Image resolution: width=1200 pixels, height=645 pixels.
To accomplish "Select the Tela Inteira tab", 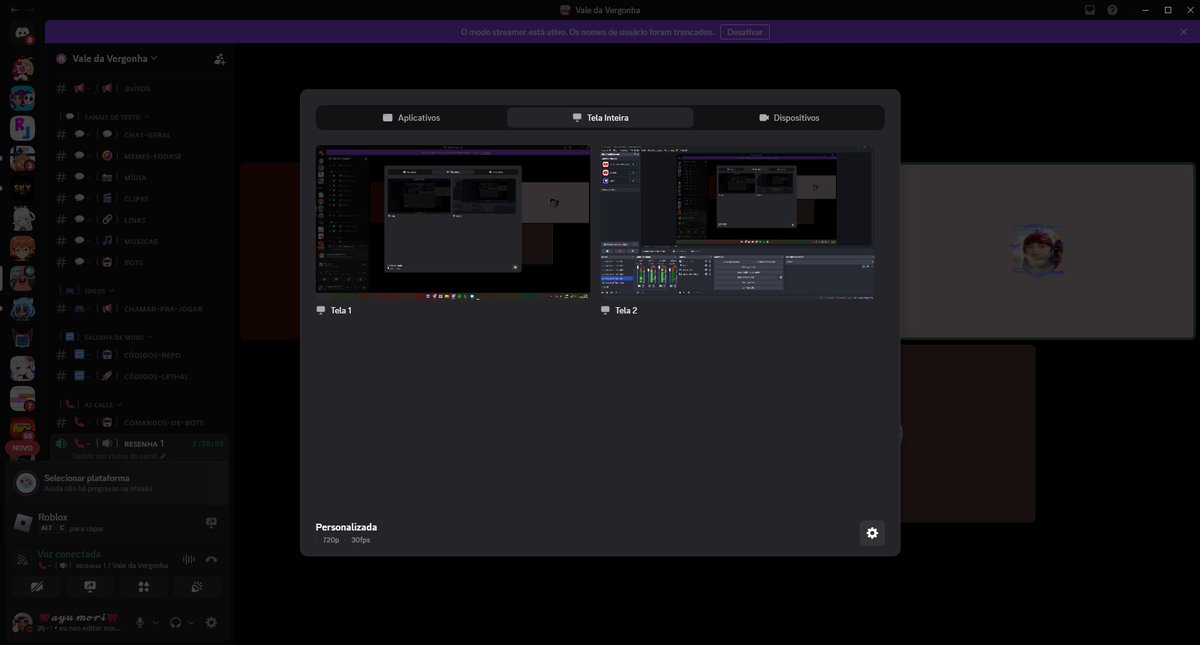I will 600,117.
